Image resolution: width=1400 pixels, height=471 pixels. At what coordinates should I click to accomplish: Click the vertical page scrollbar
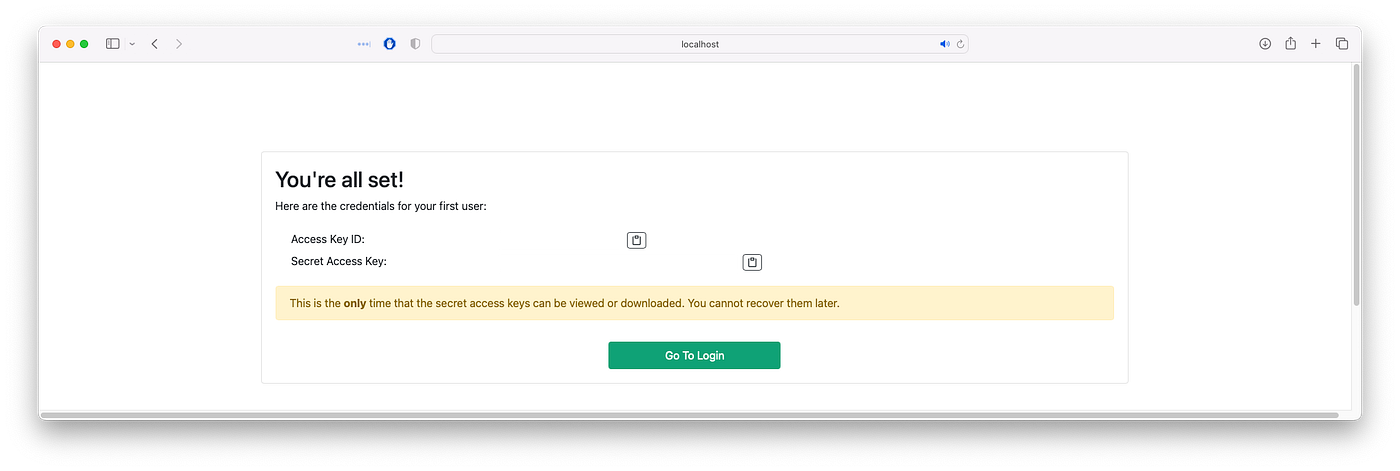coord(1356,185)
